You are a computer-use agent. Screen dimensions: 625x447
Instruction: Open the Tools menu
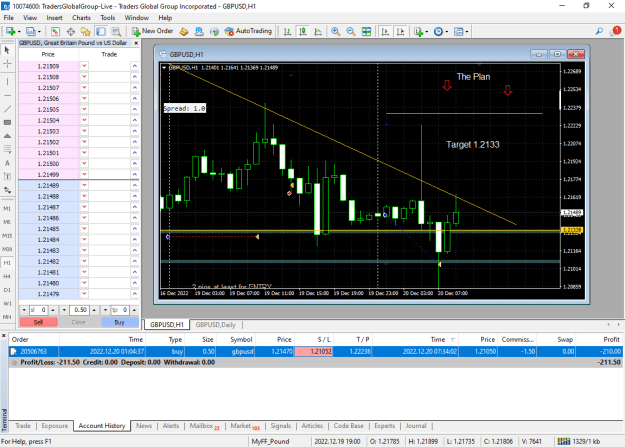click(x=108, y=18)
